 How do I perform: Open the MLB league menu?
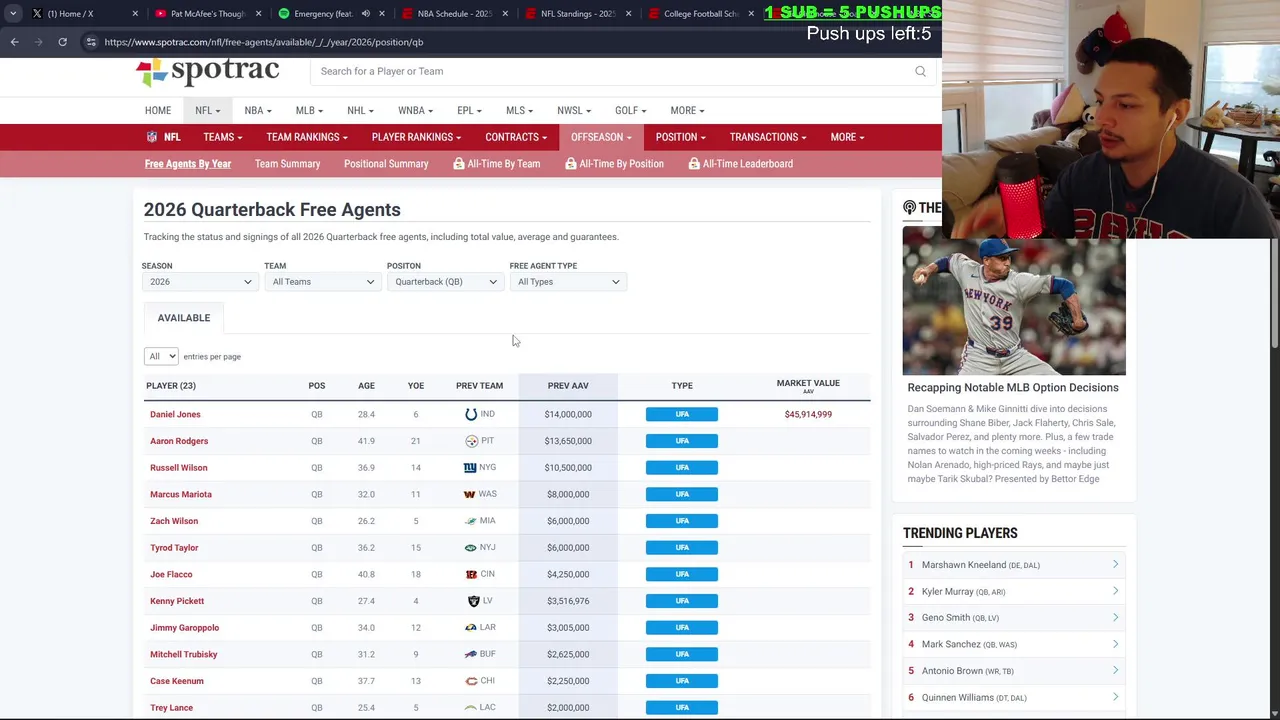(309, 110)
